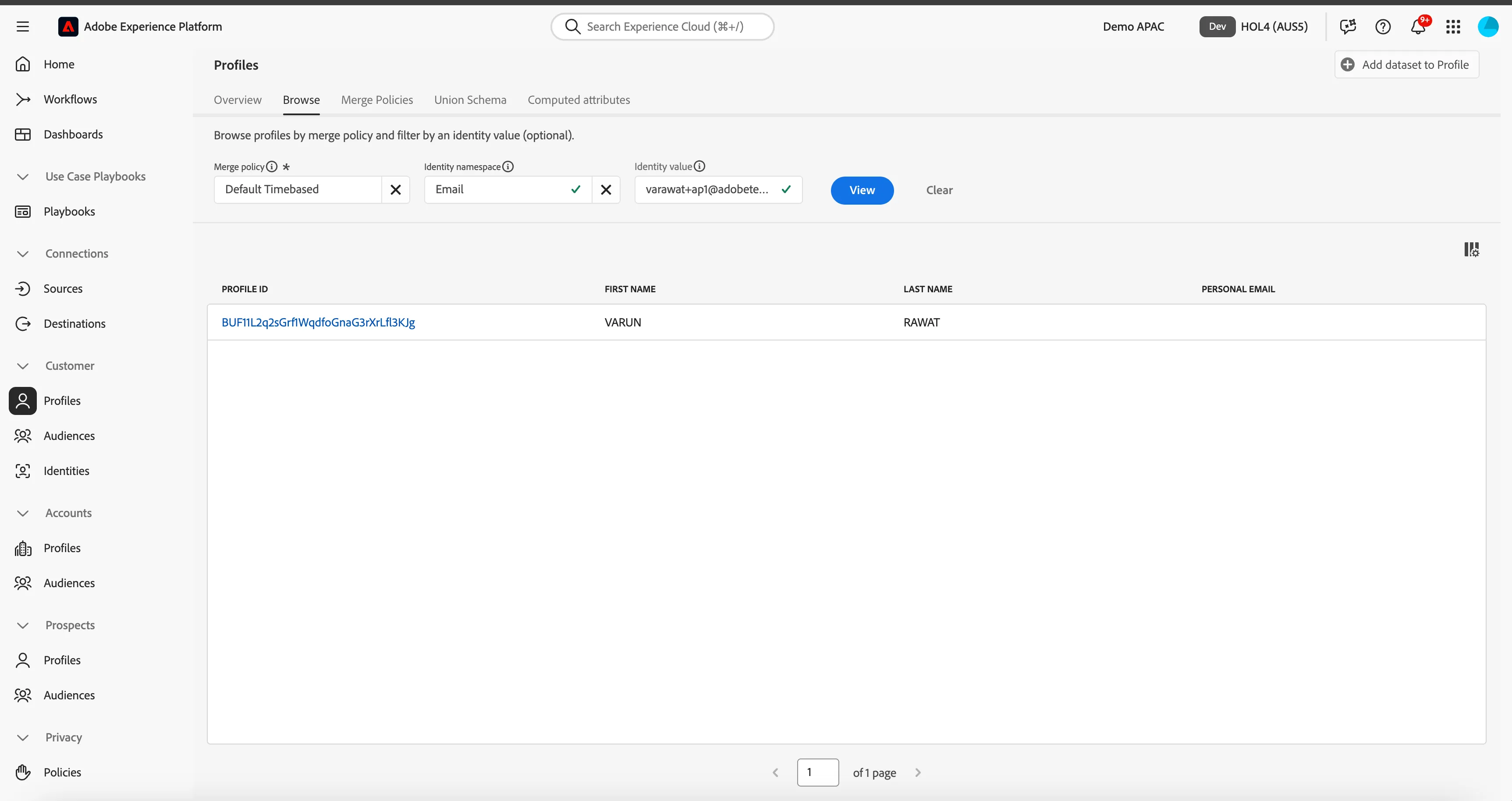Open the app switcher grid
This screenshot has width=1512, height=801.
pyautogui.click(x=1453, y=26)
